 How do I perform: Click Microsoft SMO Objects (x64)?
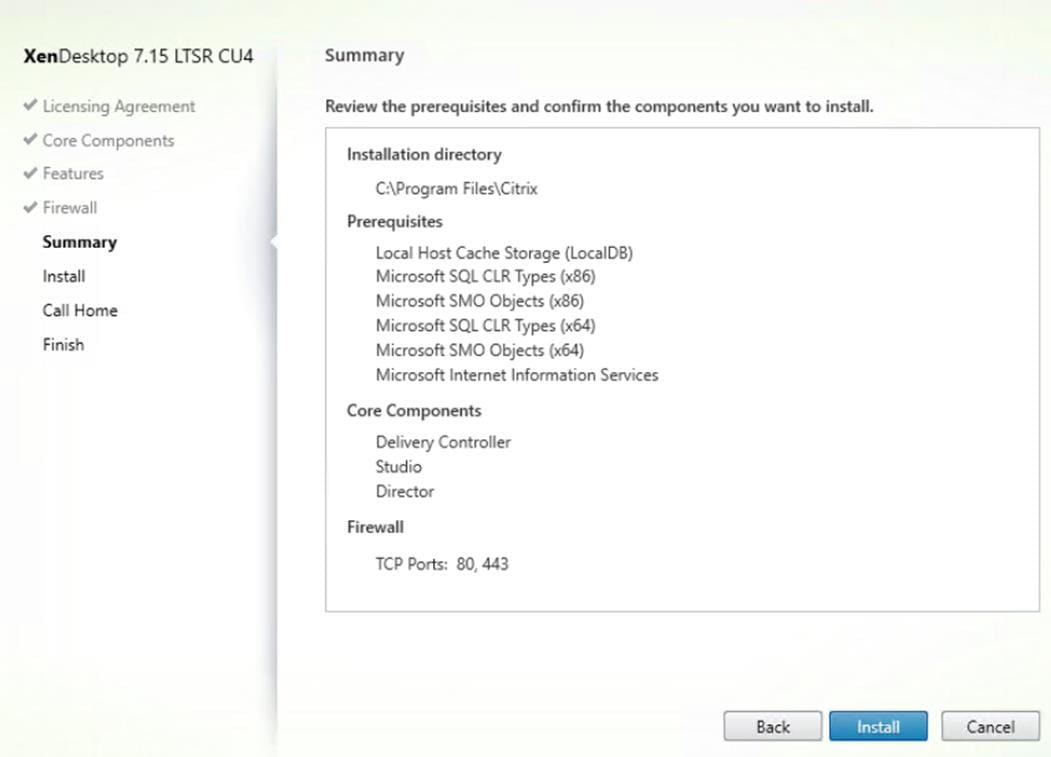coord(479,350)
